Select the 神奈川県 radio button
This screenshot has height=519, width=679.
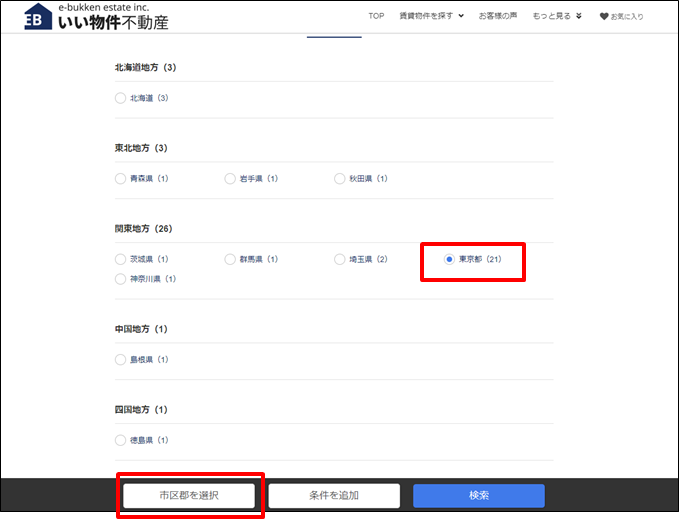tap(121, 279)
